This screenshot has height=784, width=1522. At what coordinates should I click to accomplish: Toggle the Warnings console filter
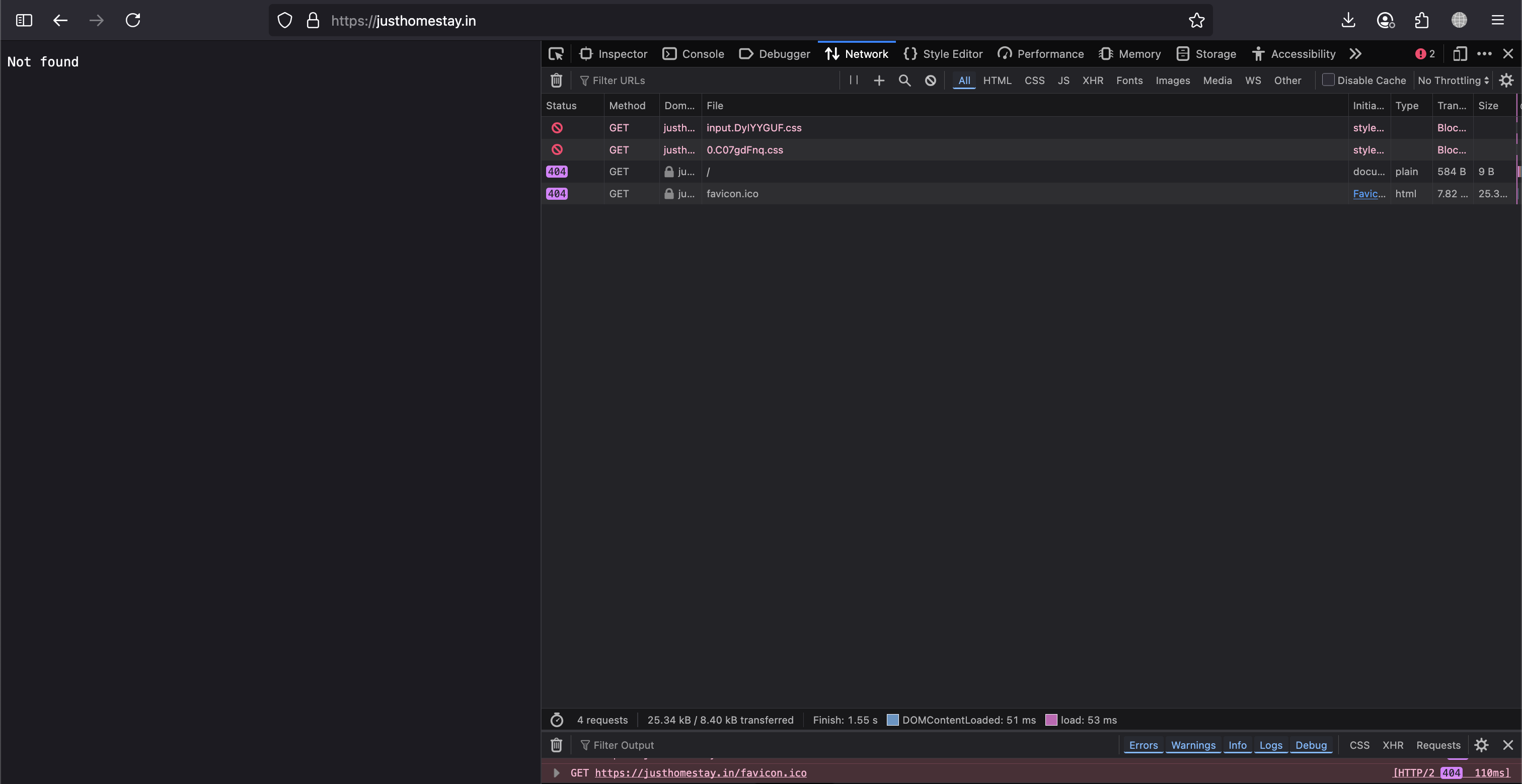pyautogui.click(x=1193, y=745)
